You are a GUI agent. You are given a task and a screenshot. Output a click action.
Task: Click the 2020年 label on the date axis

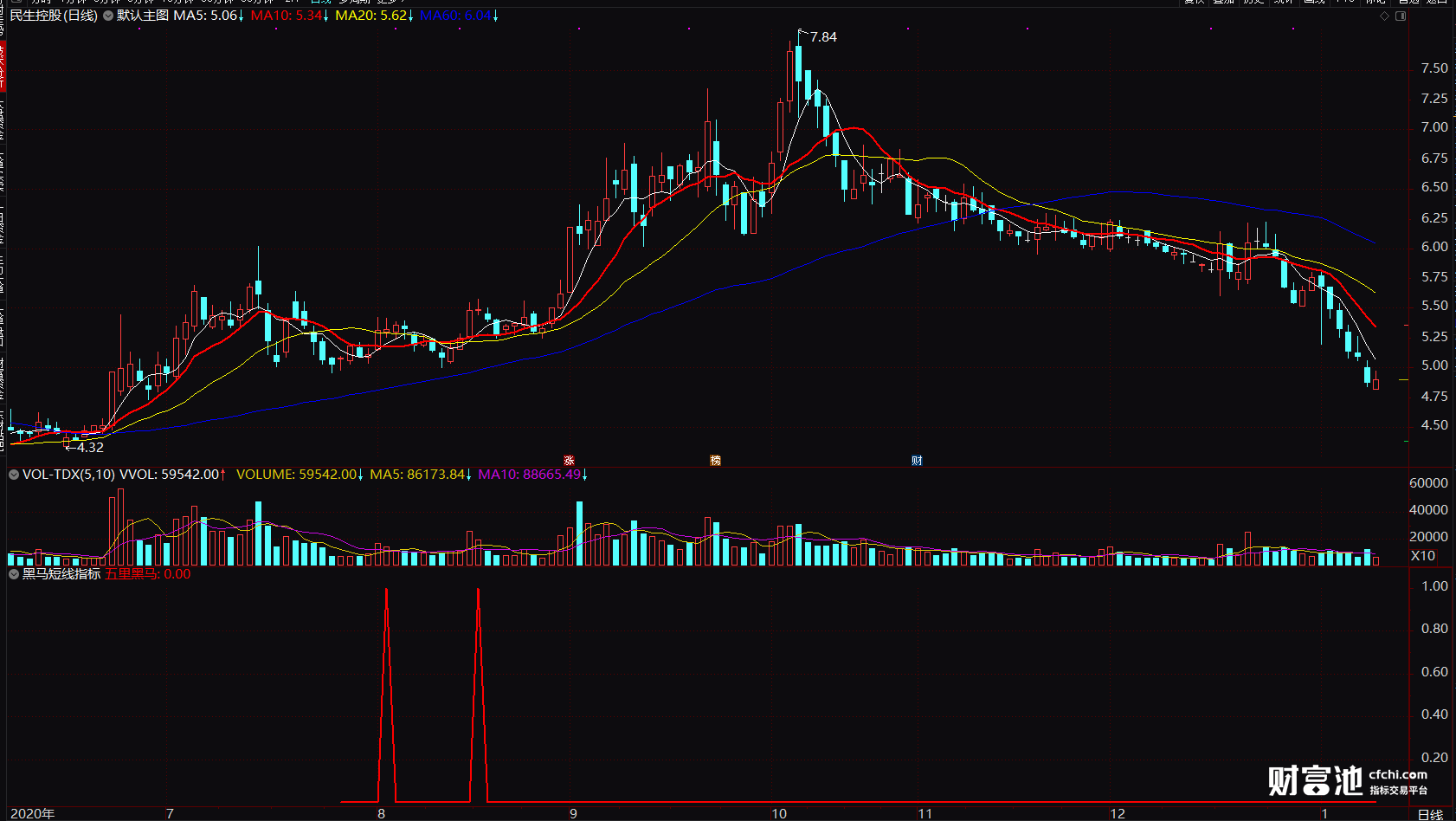pos(33,813)
